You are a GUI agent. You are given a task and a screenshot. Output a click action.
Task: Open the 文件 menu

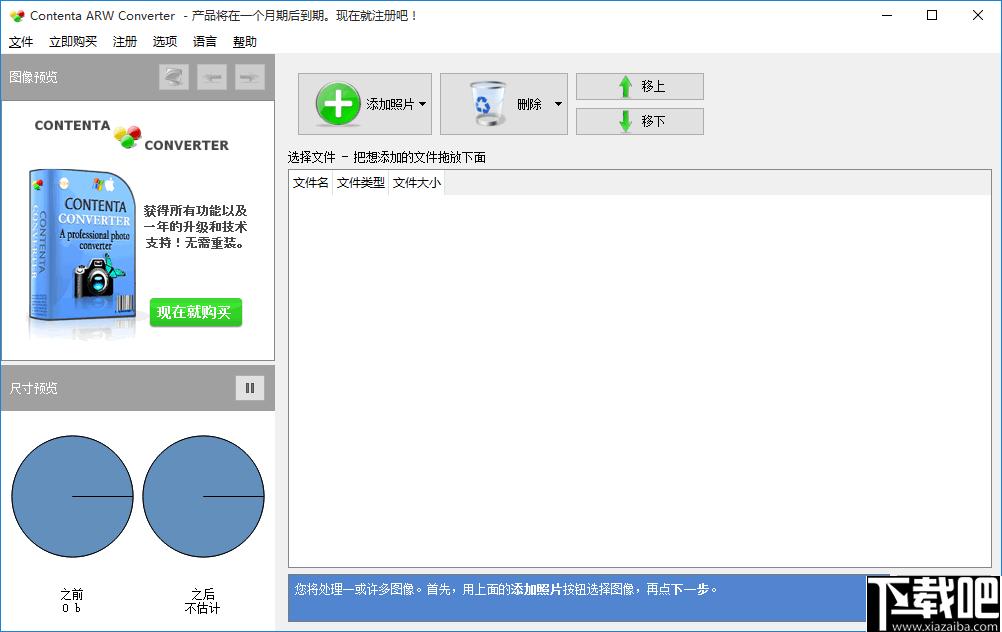(20, 42)
